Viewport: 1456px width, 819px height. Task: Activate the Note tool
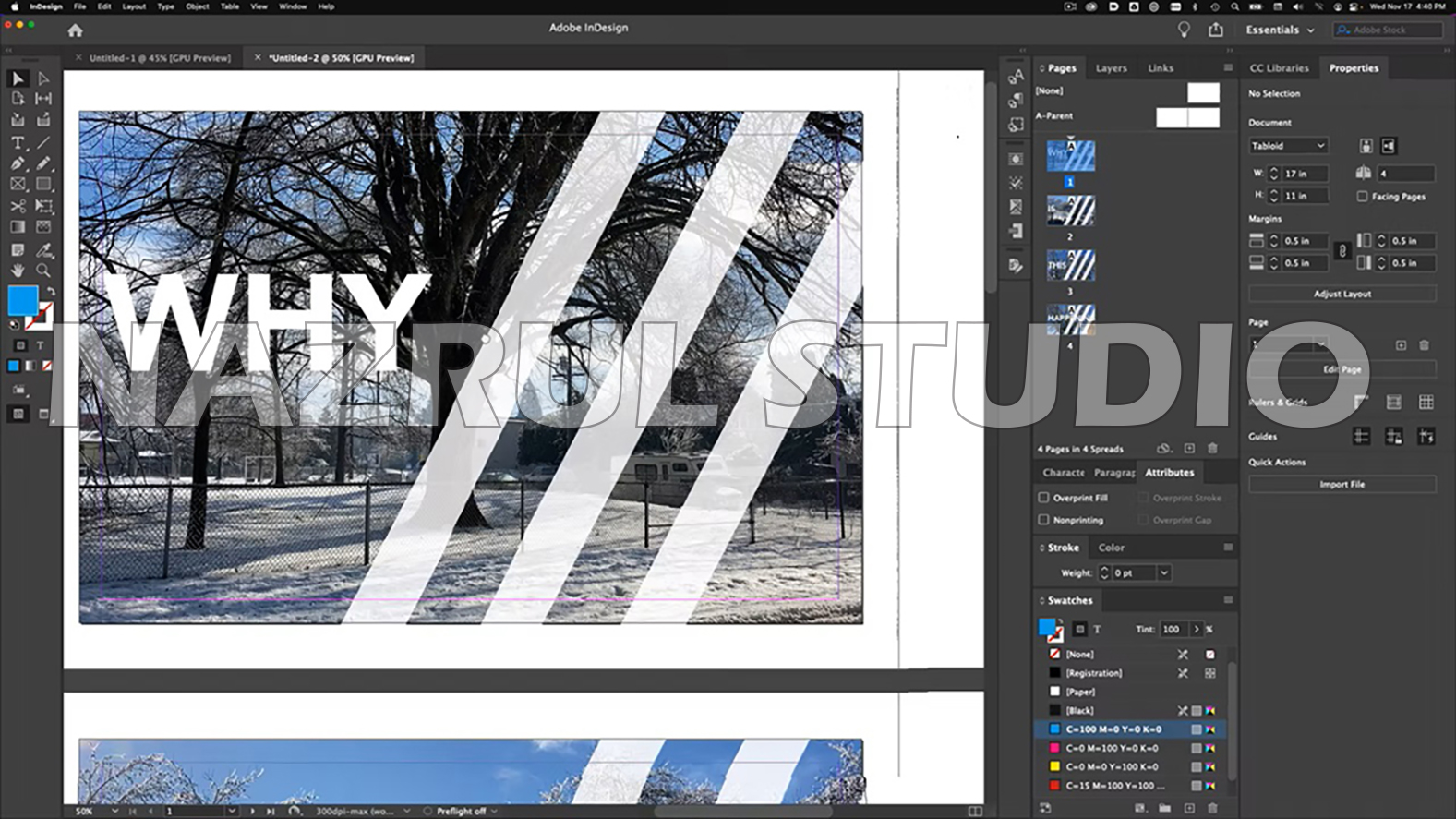coord(18,250)
